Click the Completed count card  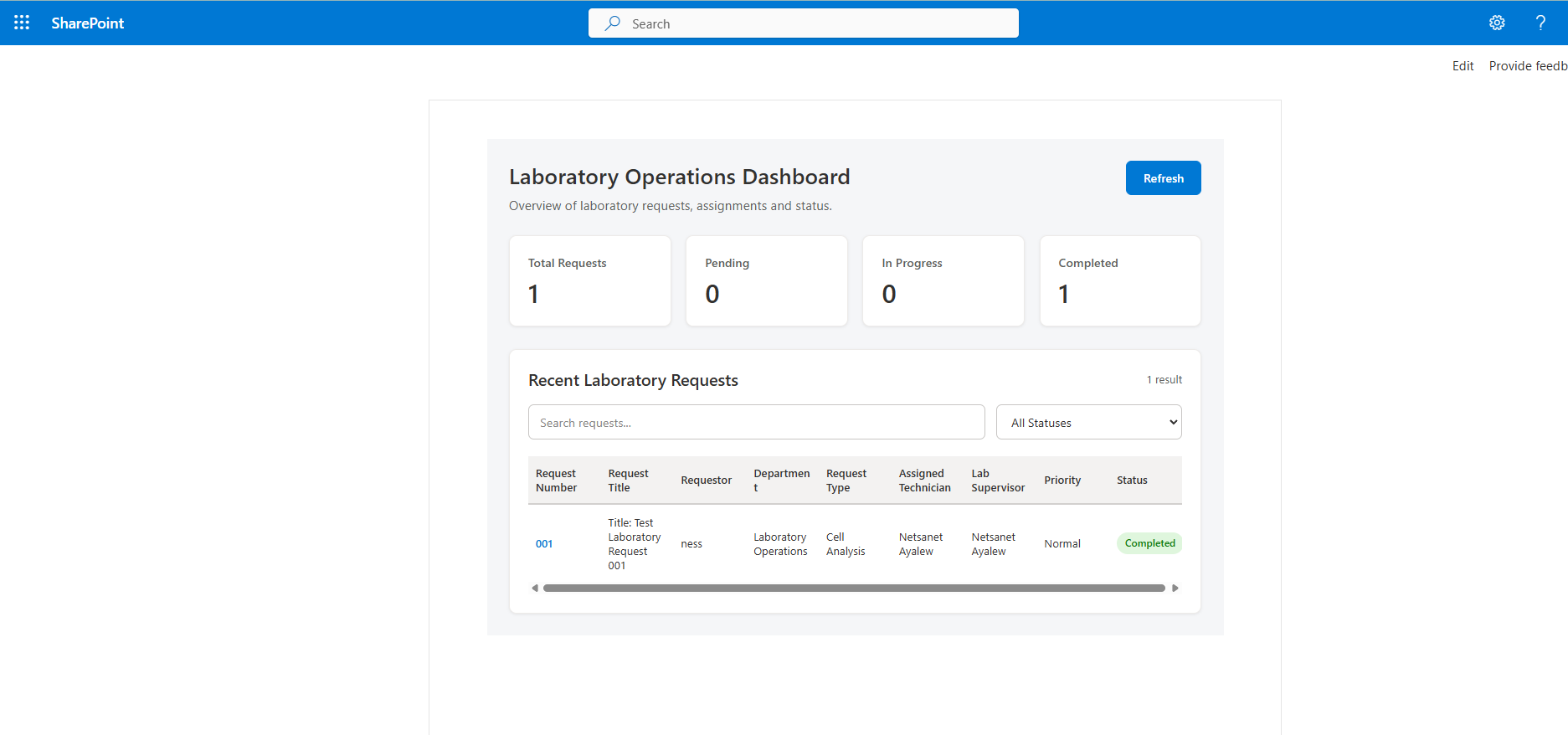coord(1120,280)
